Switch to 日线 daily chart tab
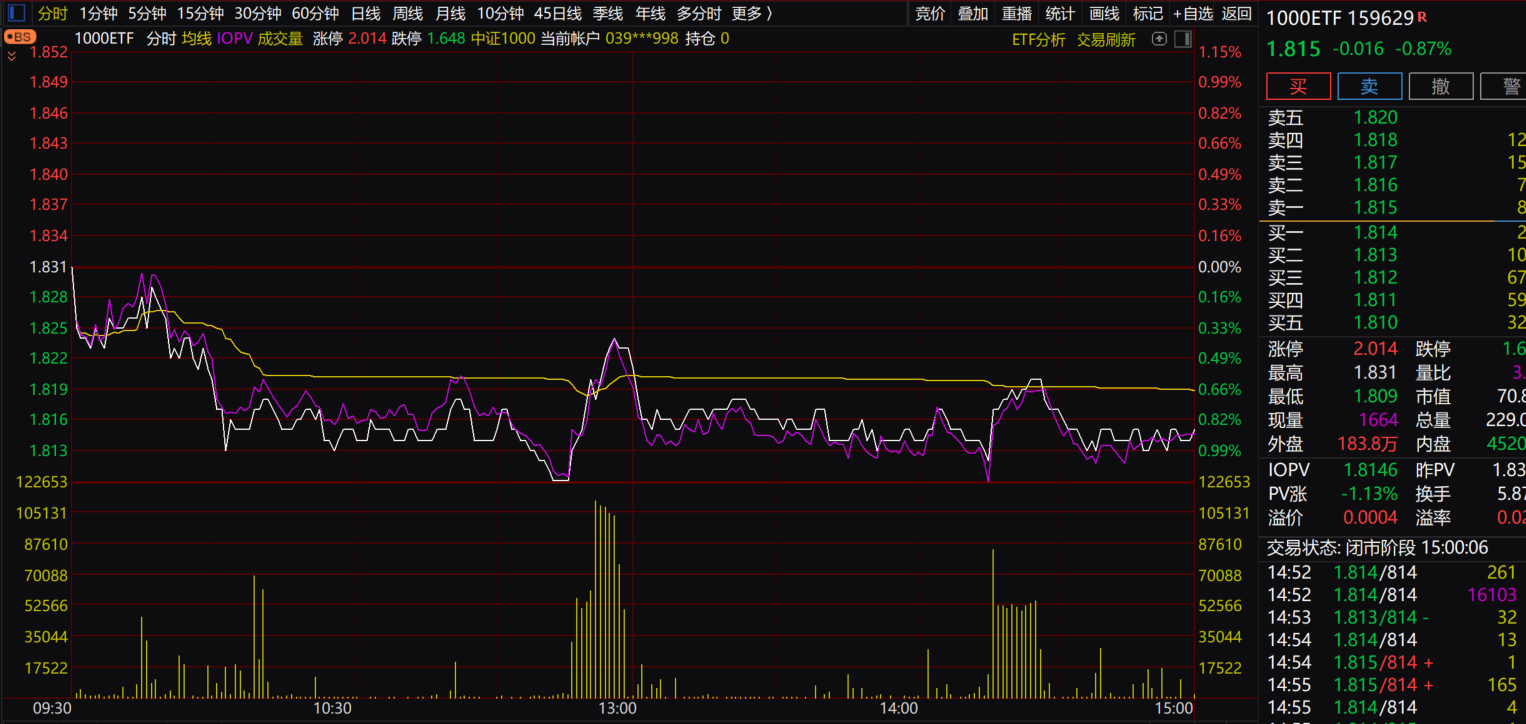Viewport: 1526px width, 724px height. (365, 13)
